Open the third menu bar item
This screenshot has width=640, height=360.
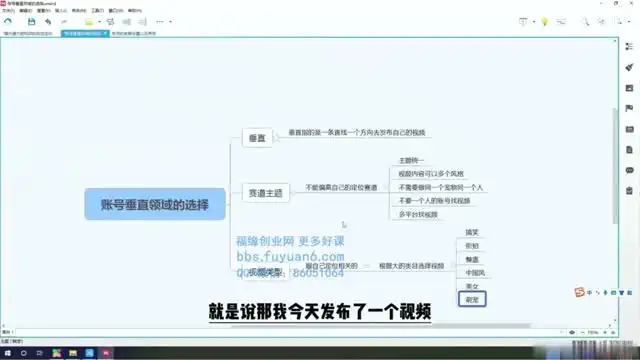43,11
